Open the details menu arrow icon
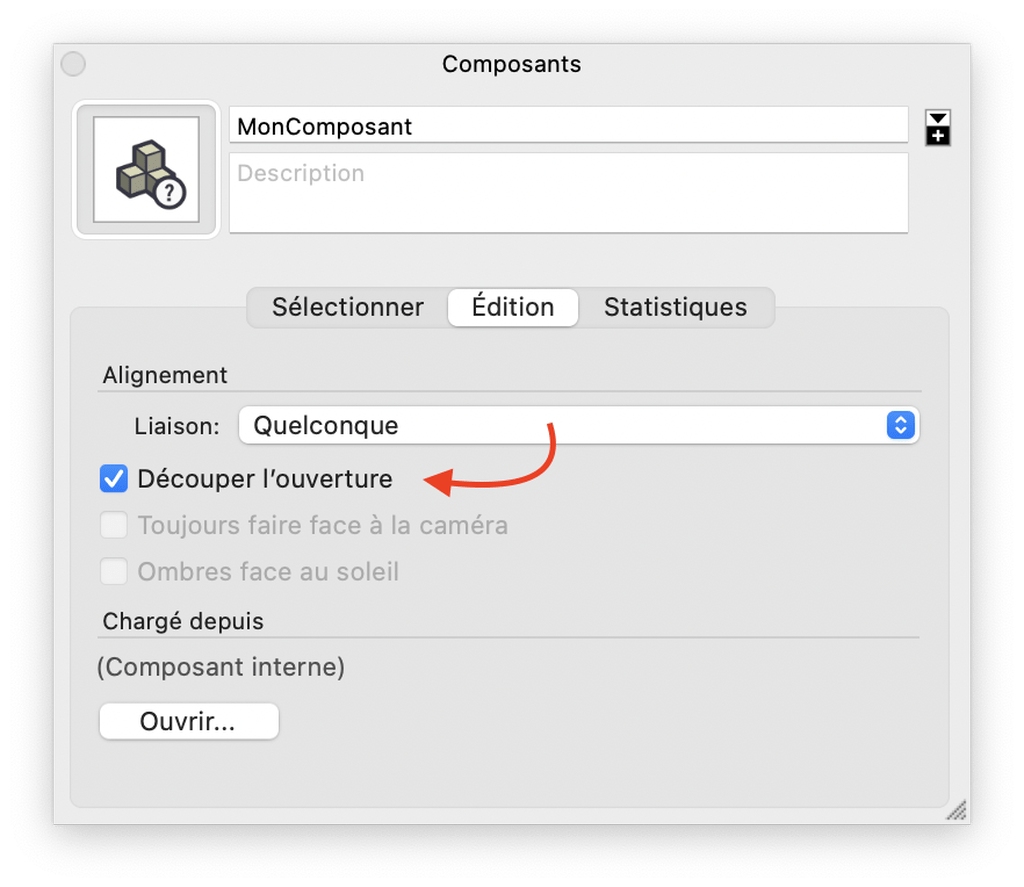Viewport: 1024px width, 887px height. [938, 118]
